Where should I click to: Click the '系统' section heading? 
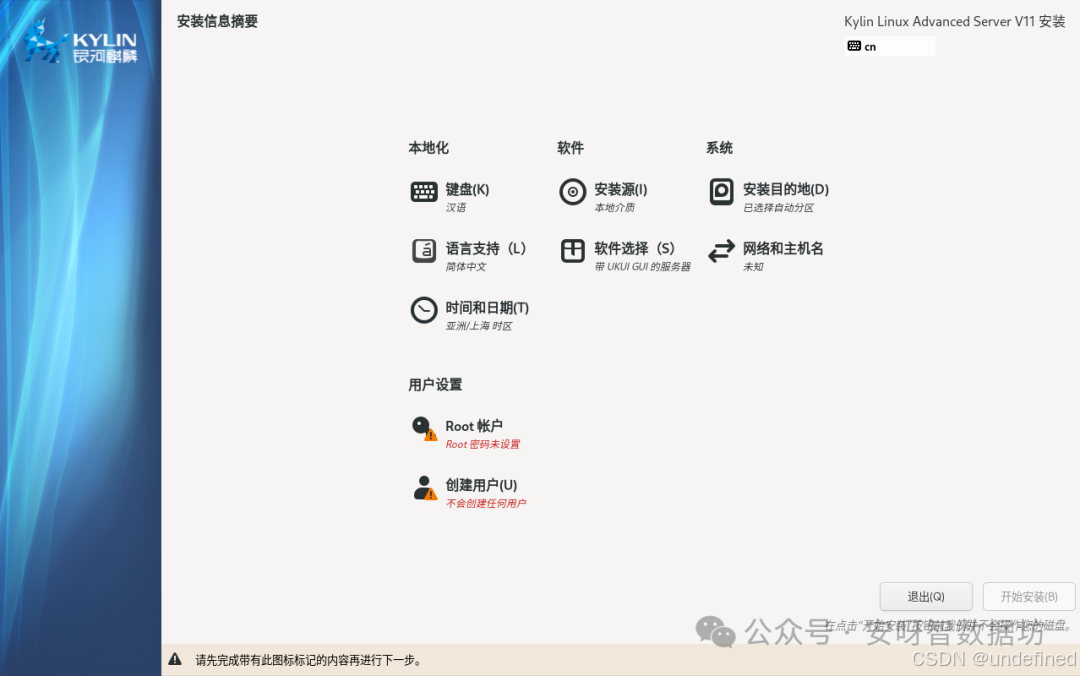click(719, 147)
